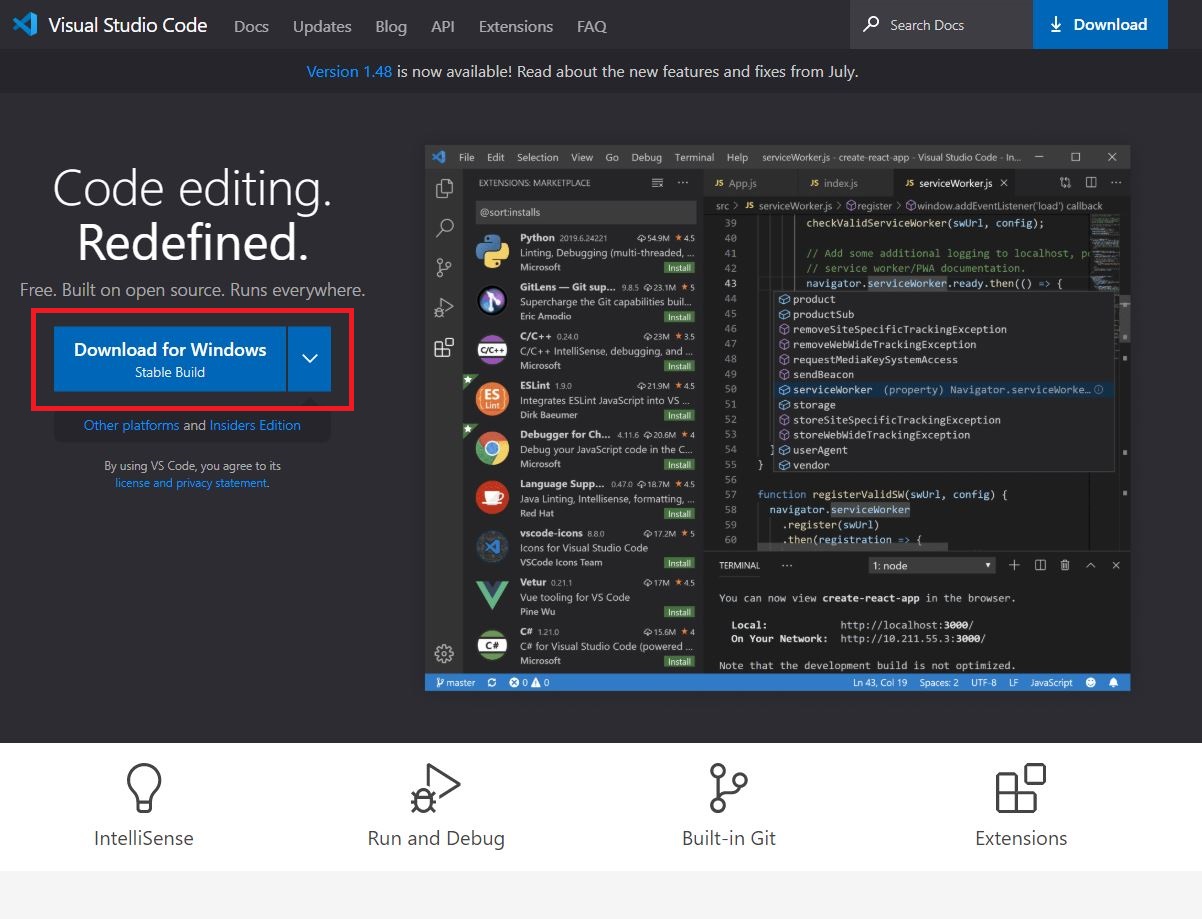Open Run and Debug icon in the activity bar

coord(444,308)
